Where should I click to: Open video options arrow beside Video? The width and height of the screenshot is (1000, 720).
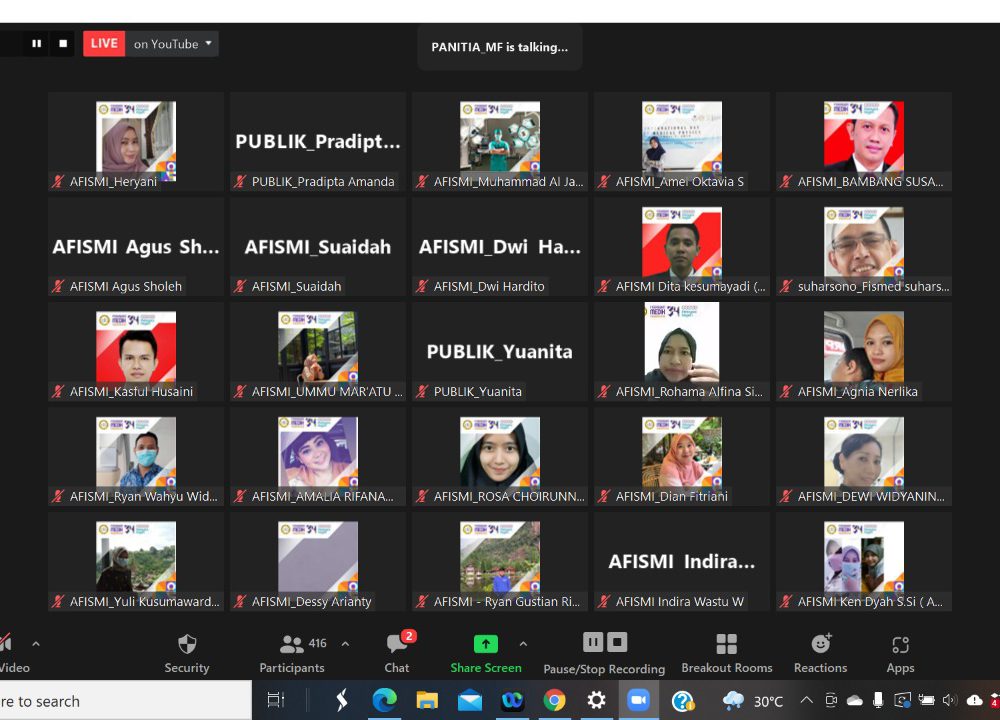point(36,644)
